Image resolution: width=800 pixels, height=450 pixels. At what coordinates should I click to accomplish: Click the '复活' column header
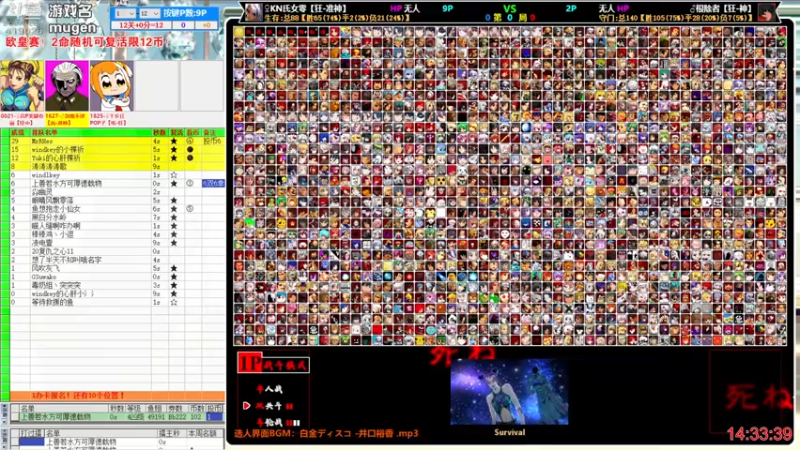pyautogui.click(x=177, y=133)
